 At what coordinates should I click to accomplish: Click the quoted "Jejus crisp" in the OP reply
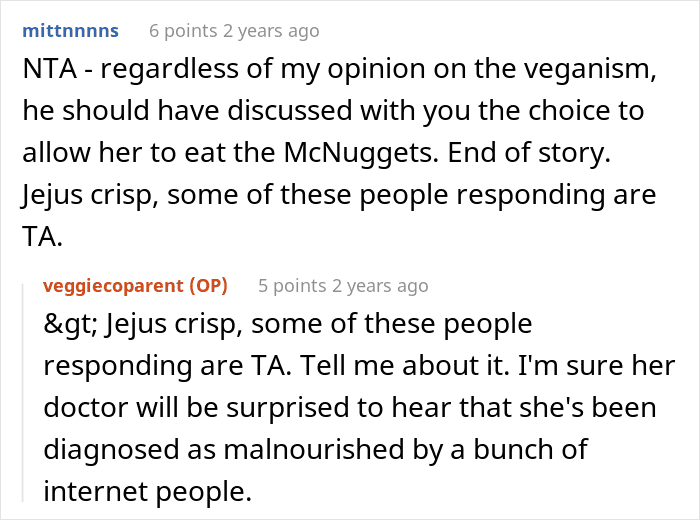[x=172, y=324]
